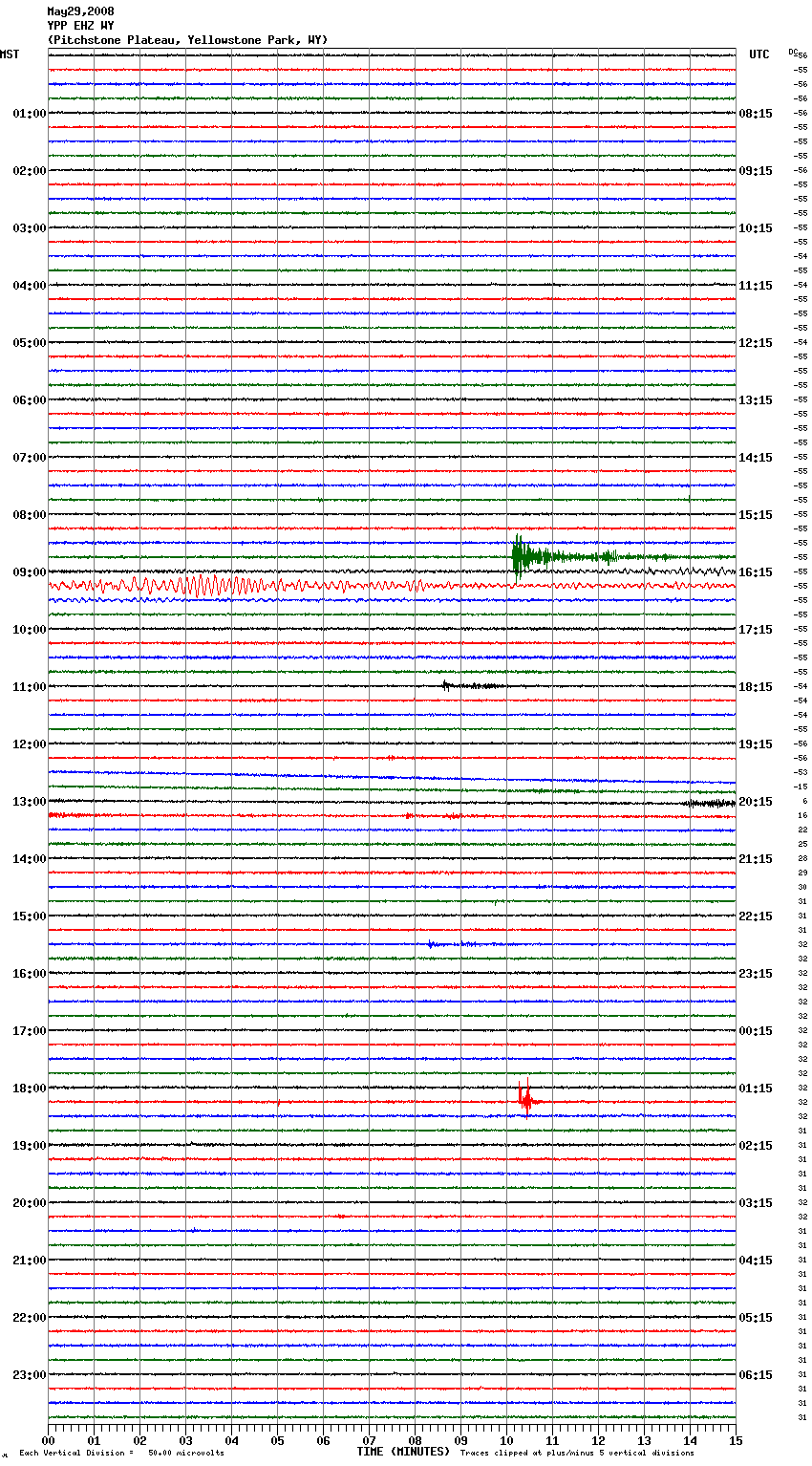Click the 04:00 MST time label

29,286
